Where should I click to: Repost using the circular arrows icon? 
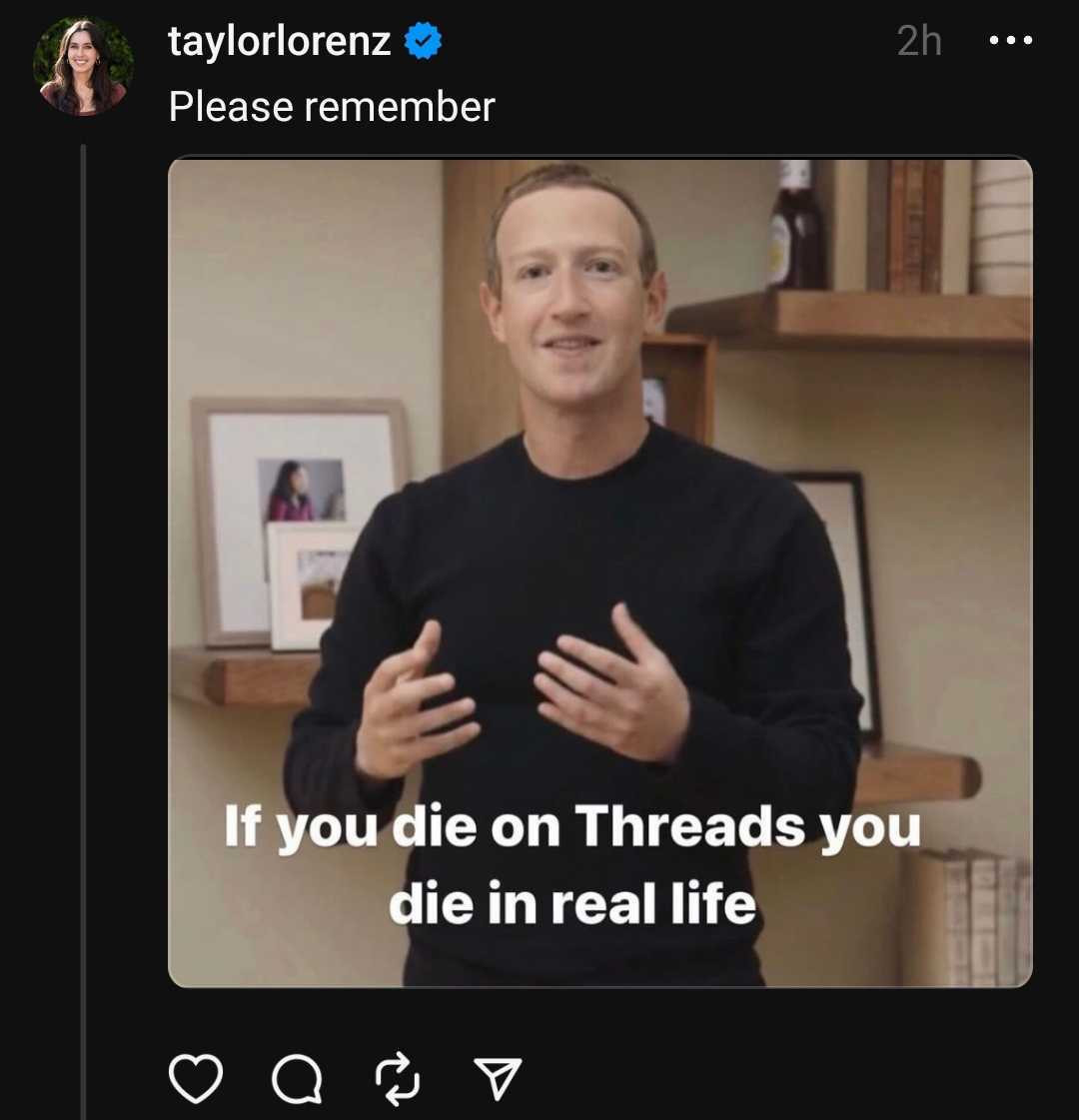coord(398,1079)
